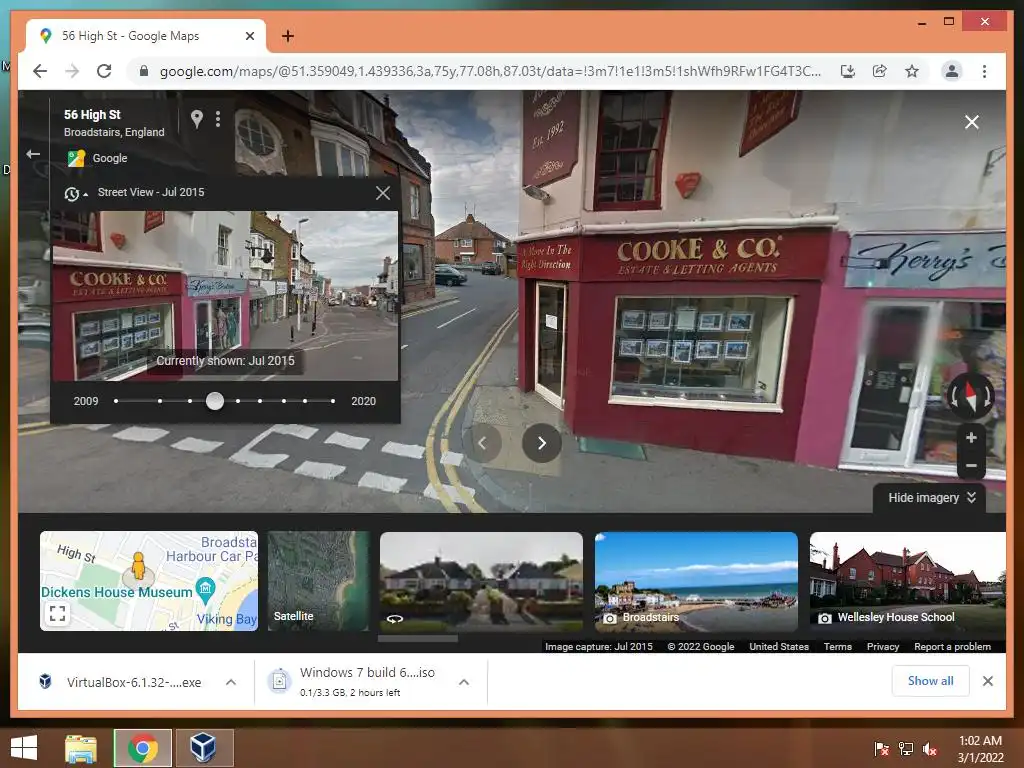Open the Broadstairs photo thumbnail
The image size is (1024, 768).
click(696, 581)
